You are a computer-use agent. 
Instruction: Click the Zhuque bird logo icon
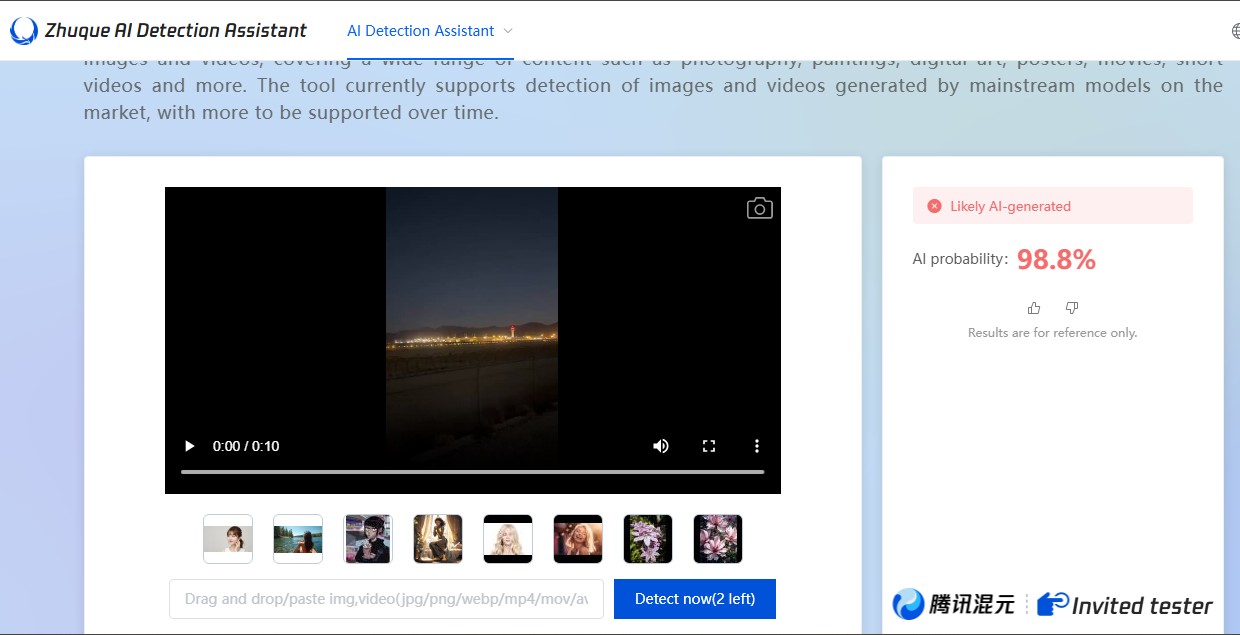point(24,31)
